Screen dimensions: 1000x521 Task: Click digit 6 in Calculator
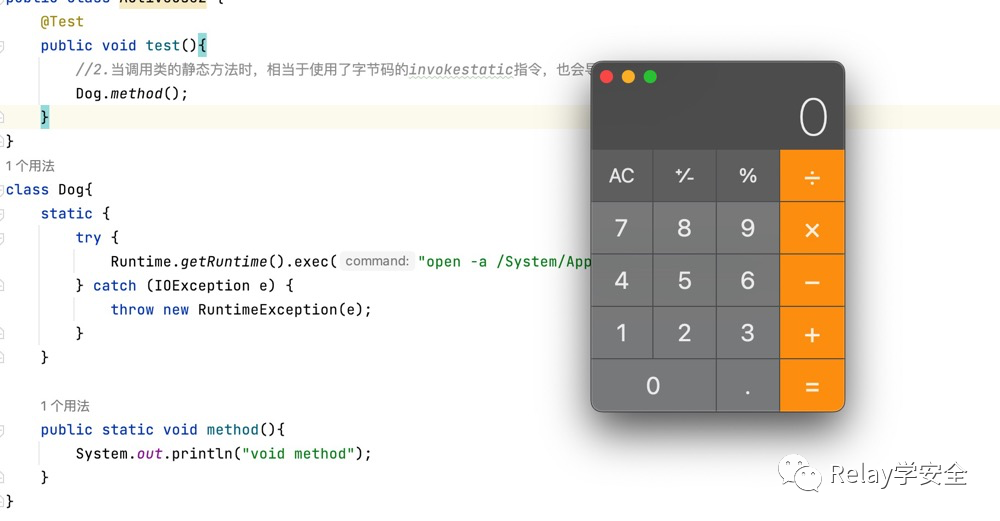[747, 281]
